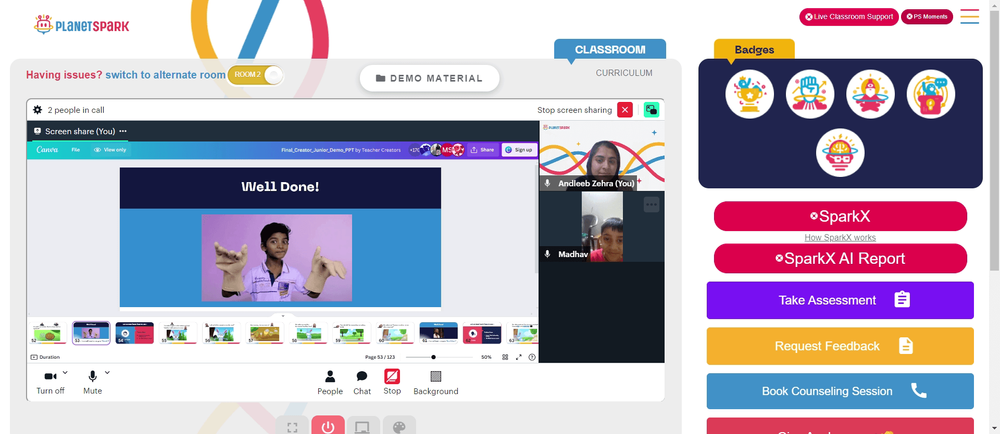Click Book Counseling Session button
Image resolution: width=1000 pixels, height=434 pixels.
point(840,391)
